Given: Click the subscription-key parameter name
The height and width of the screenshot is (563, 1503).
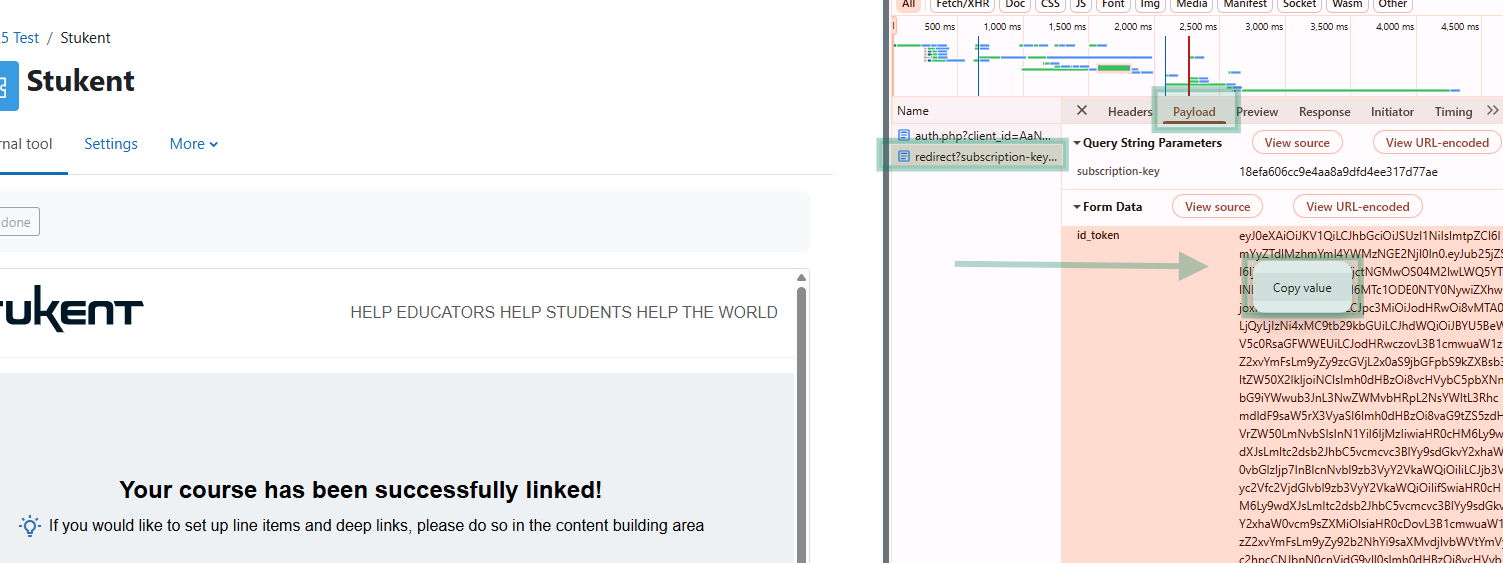Looking at the screenshot, I should pyautogui.click(x=1118, y=171).
